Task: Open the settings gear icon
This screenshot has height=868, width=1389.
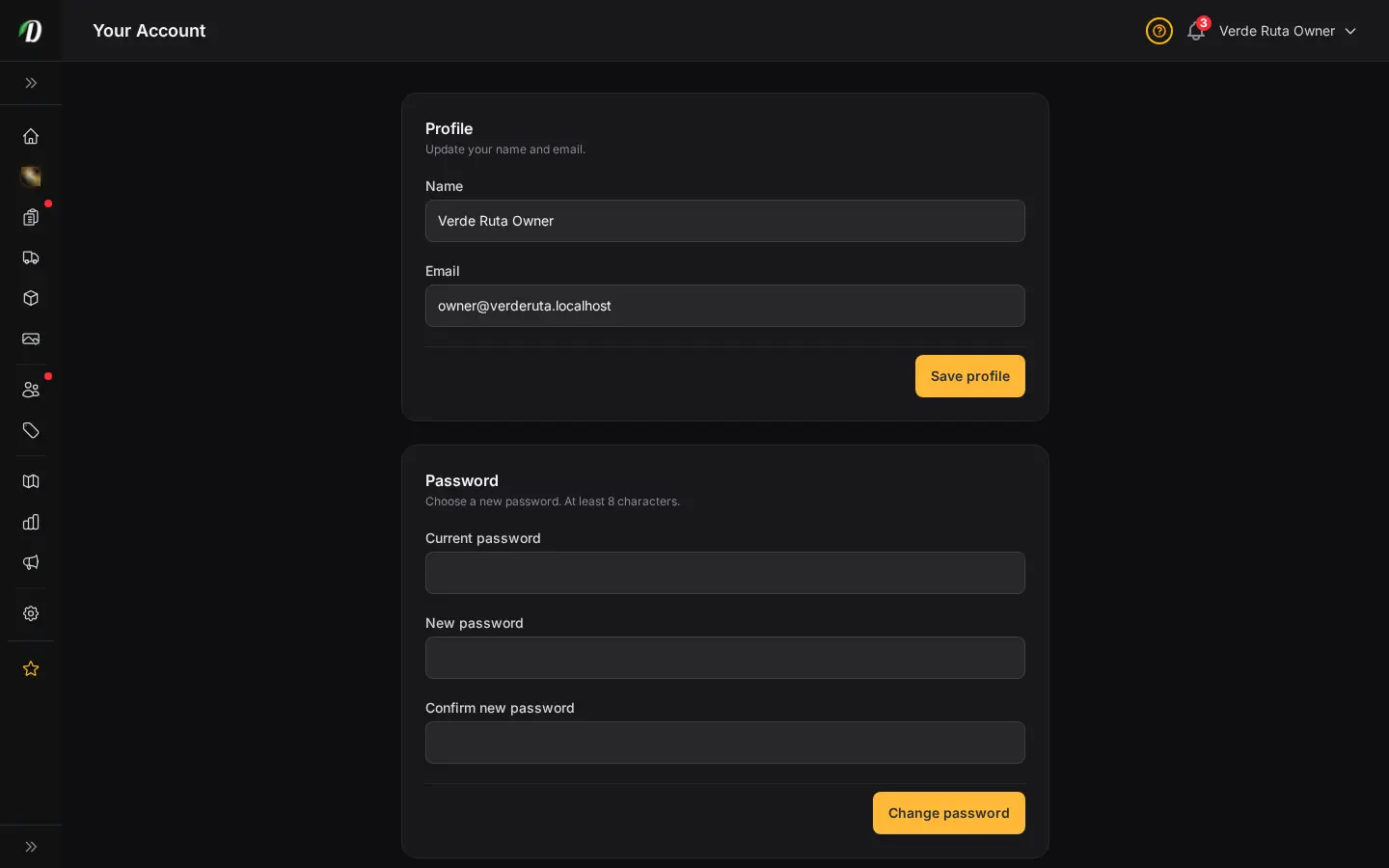Action: [x=31, y=613]
